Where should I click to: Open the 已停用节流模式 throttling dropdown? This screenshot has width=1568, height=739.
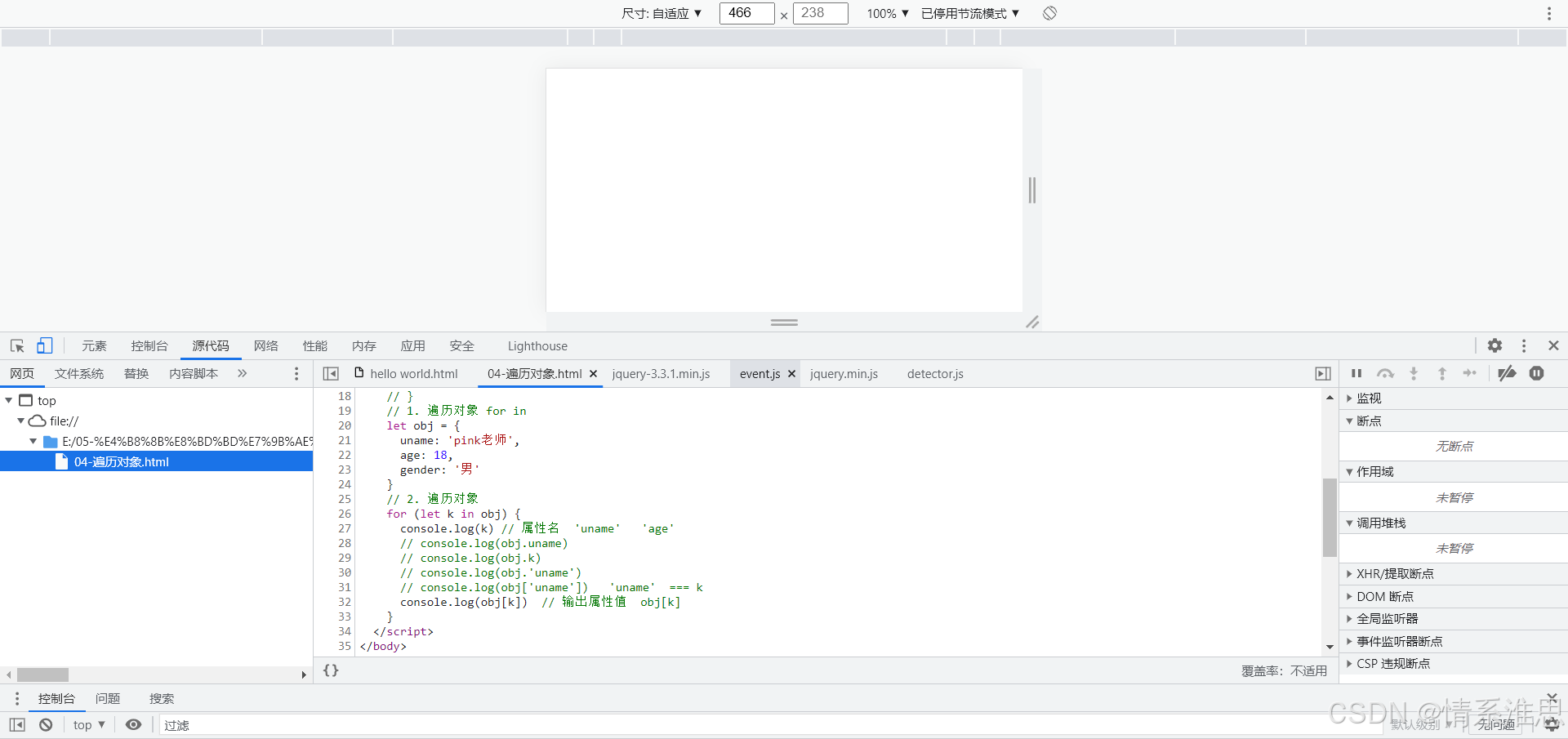970,13
